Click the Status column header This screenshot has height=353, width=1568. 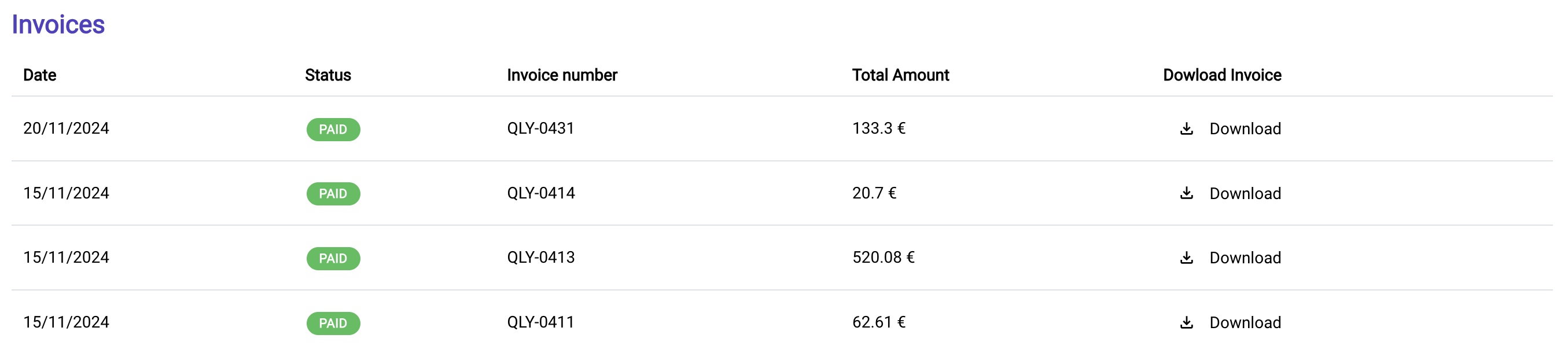tap(328, 75)
